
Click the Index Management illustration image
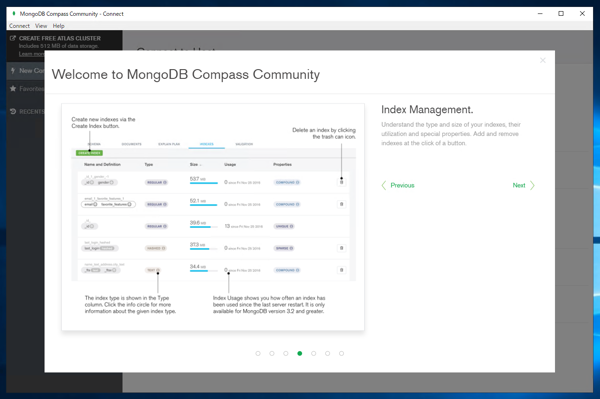[213, 217]
